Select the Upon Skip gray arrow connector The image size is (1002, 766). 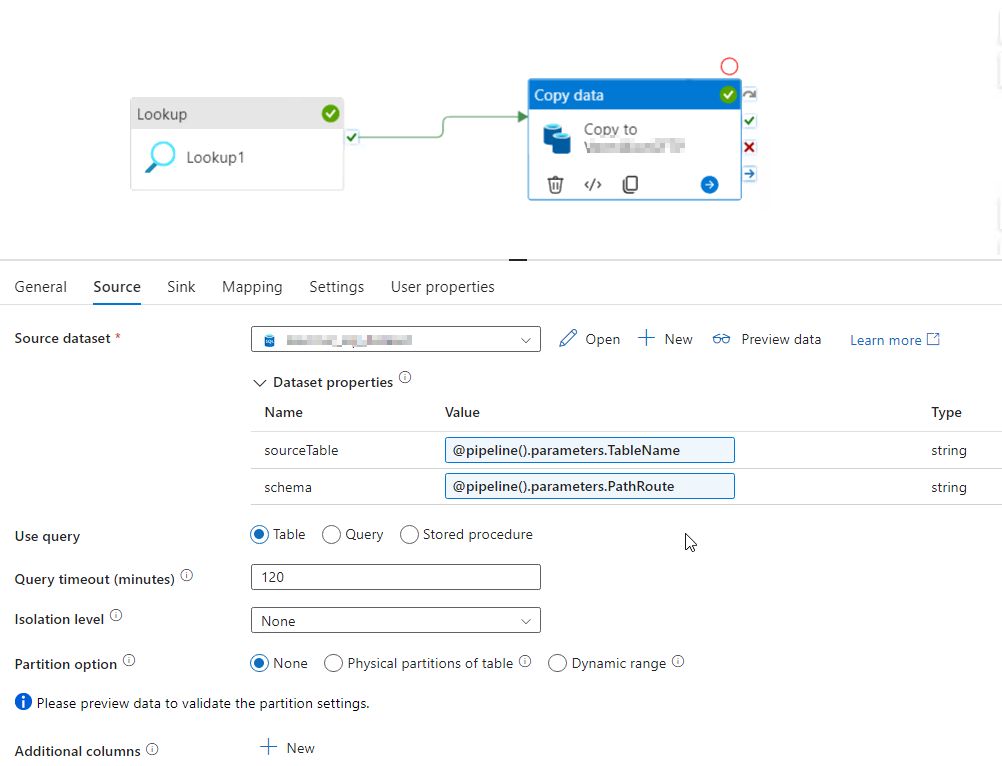tap(750, 95)
